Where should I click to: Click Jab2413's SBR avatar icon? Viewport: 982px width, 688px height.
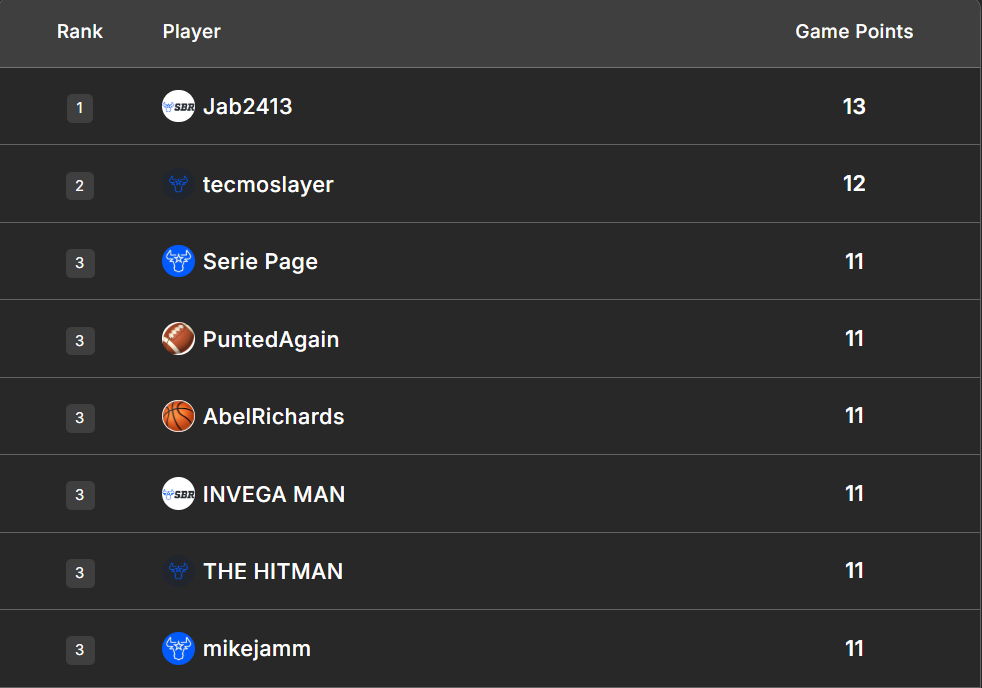click(x=178, y=106)
